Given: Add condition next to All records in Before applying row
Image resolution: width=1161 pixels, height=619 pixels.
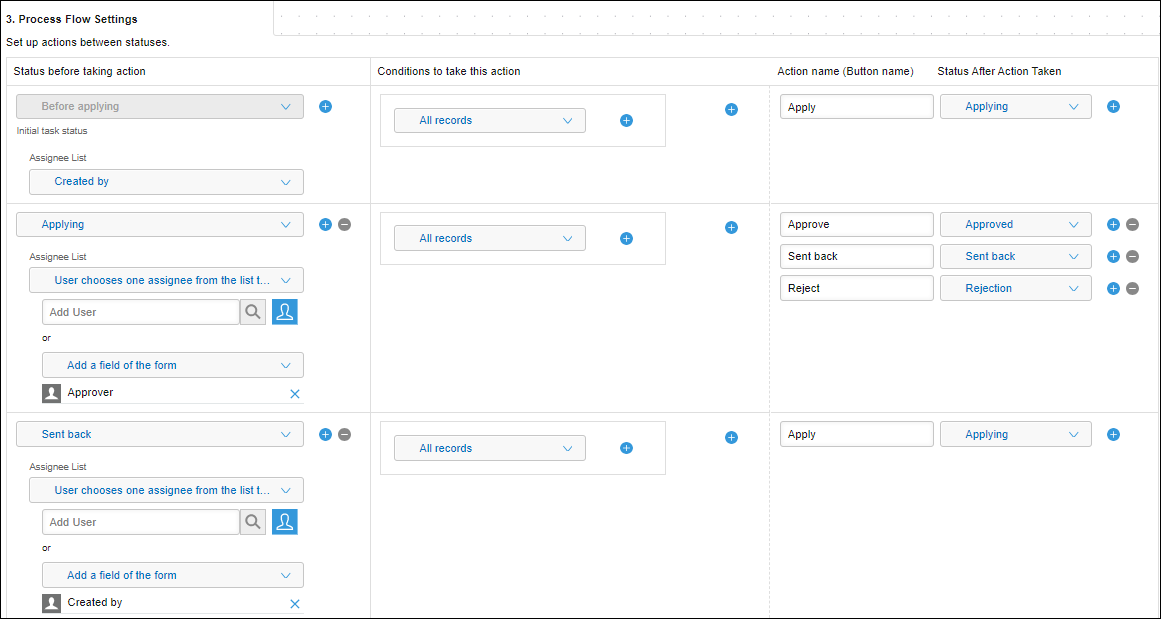Looking at the screenshot, I should (x=626, y=121).
